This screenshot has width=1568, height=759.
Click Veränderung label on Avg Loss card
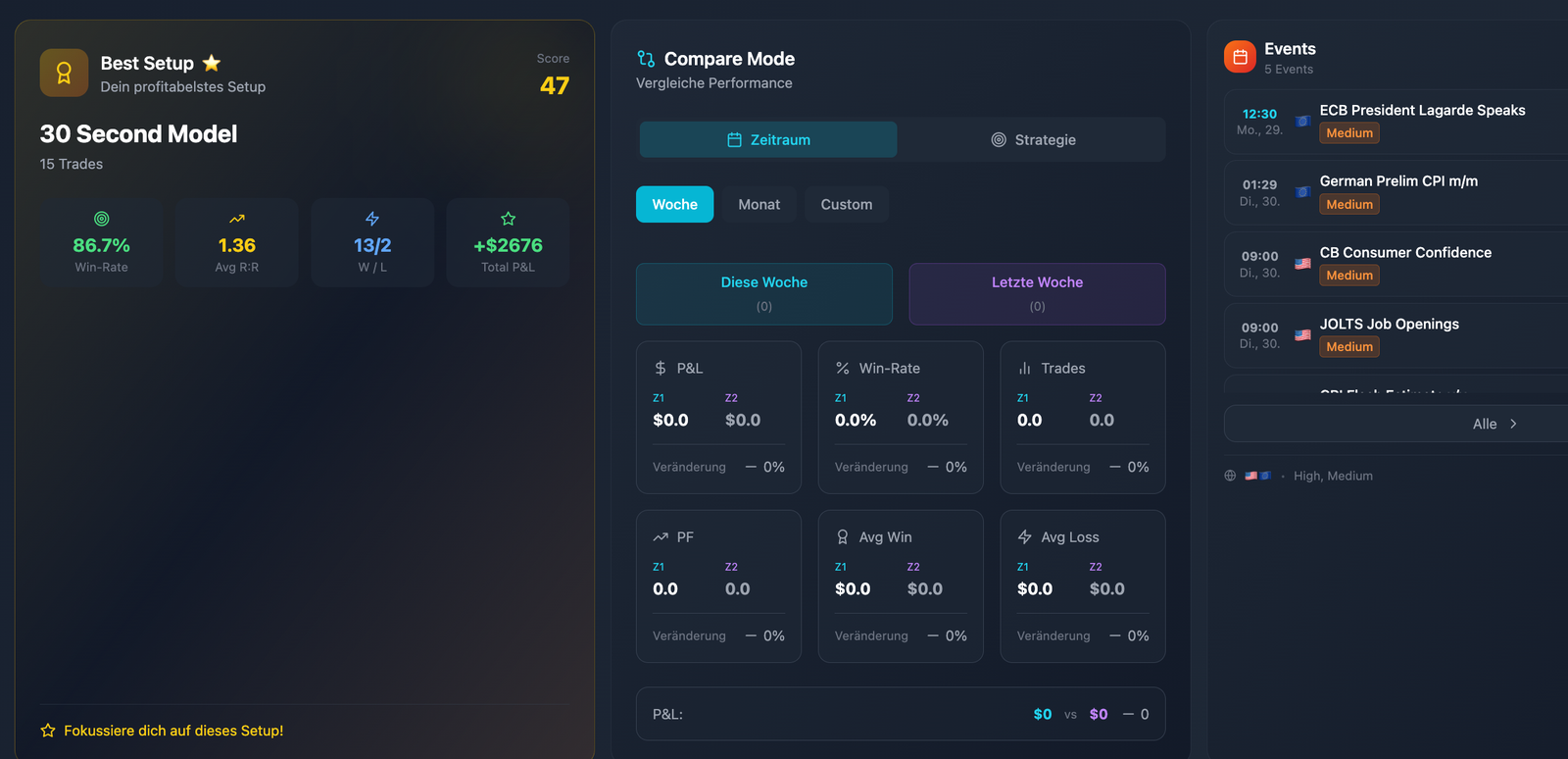pos(1053,635)
